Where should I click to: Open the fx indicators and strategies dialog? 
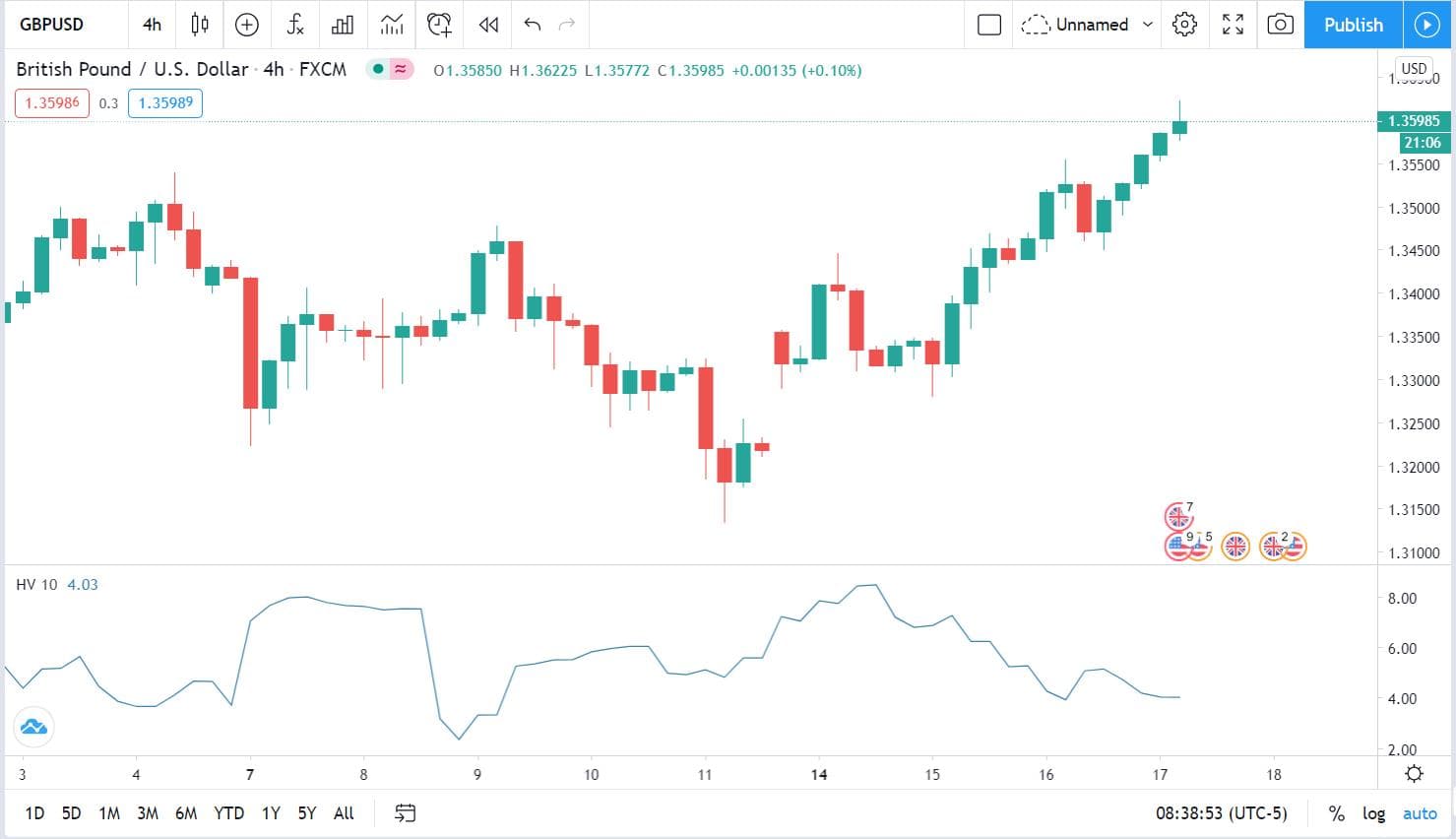[x=295, y=25]
